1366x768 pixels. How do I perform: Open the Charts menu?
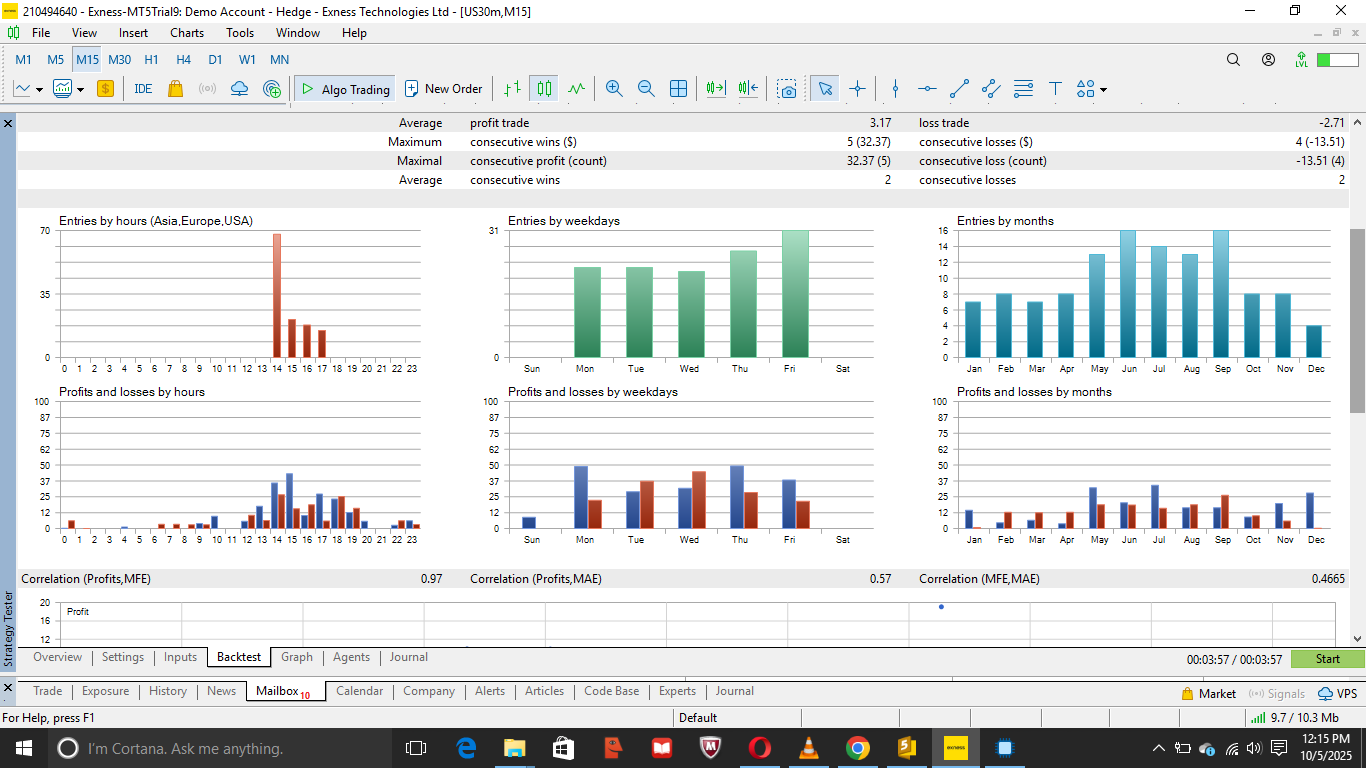(x=187, y=33)
